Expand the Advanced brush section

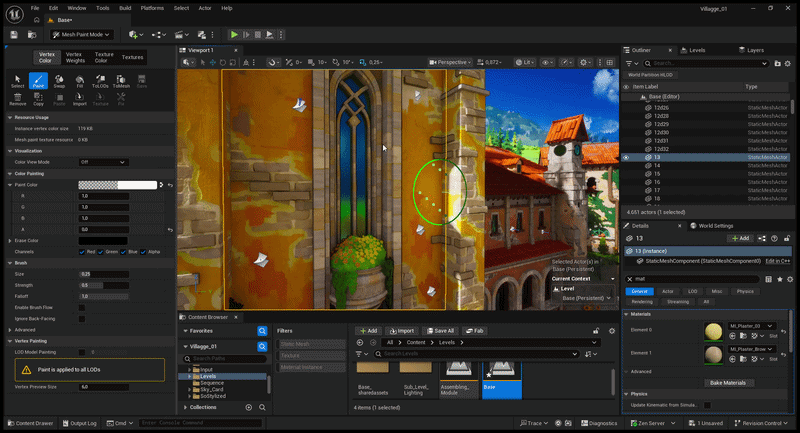pos(10,330)
